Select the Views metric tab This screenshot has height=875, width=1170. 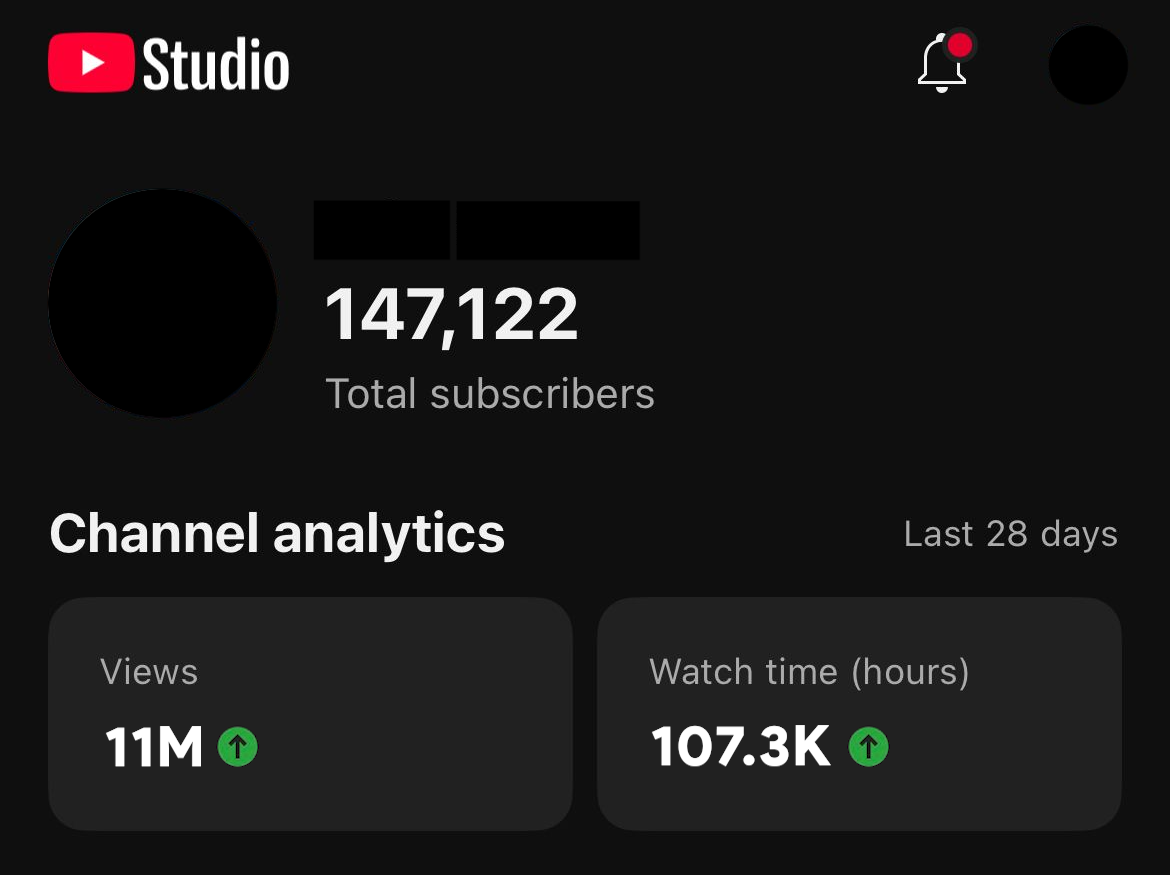click(x=149, y=672)
